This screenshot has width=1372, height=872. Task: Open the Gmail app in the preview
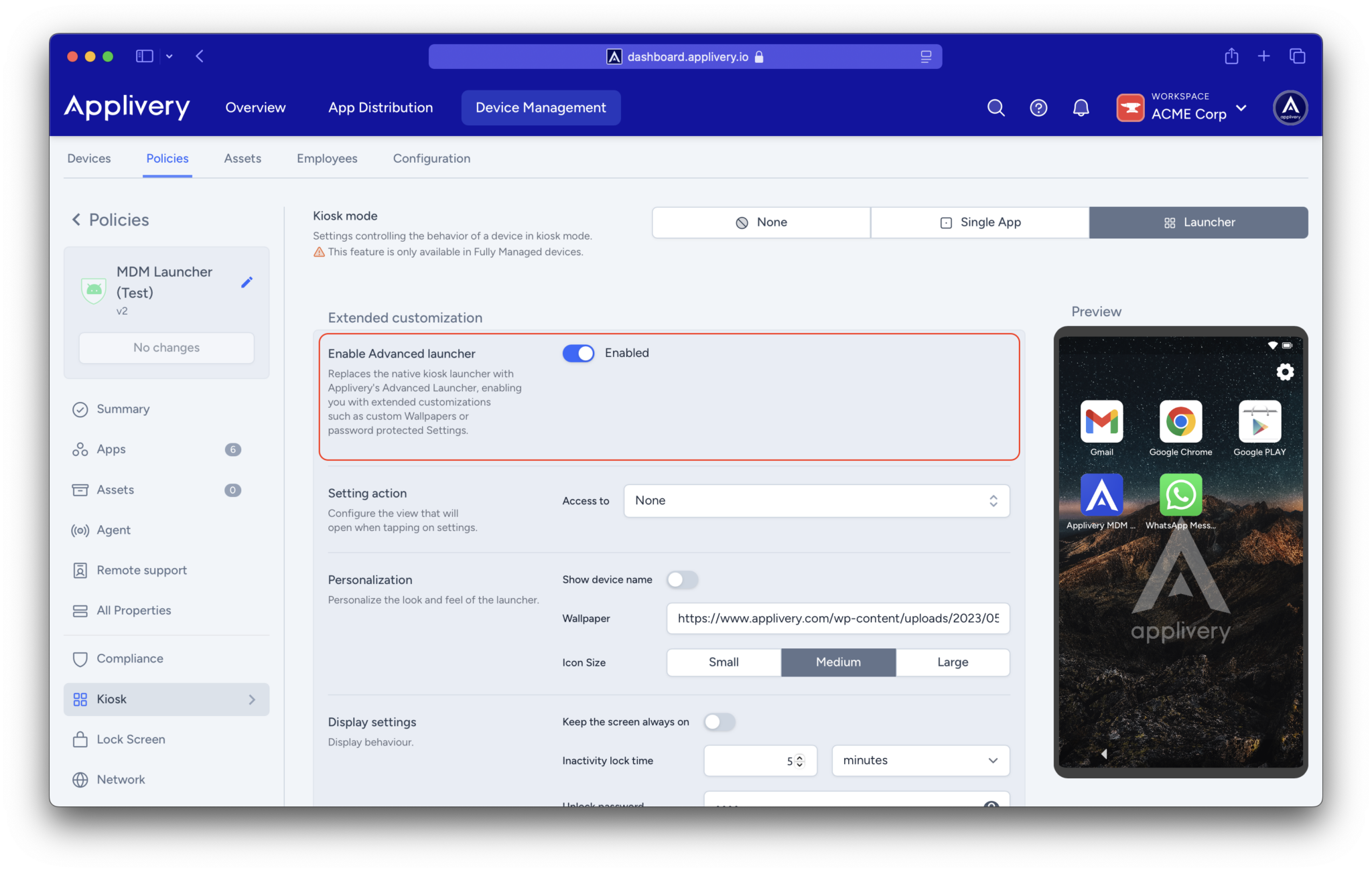tap(1101, 422)
